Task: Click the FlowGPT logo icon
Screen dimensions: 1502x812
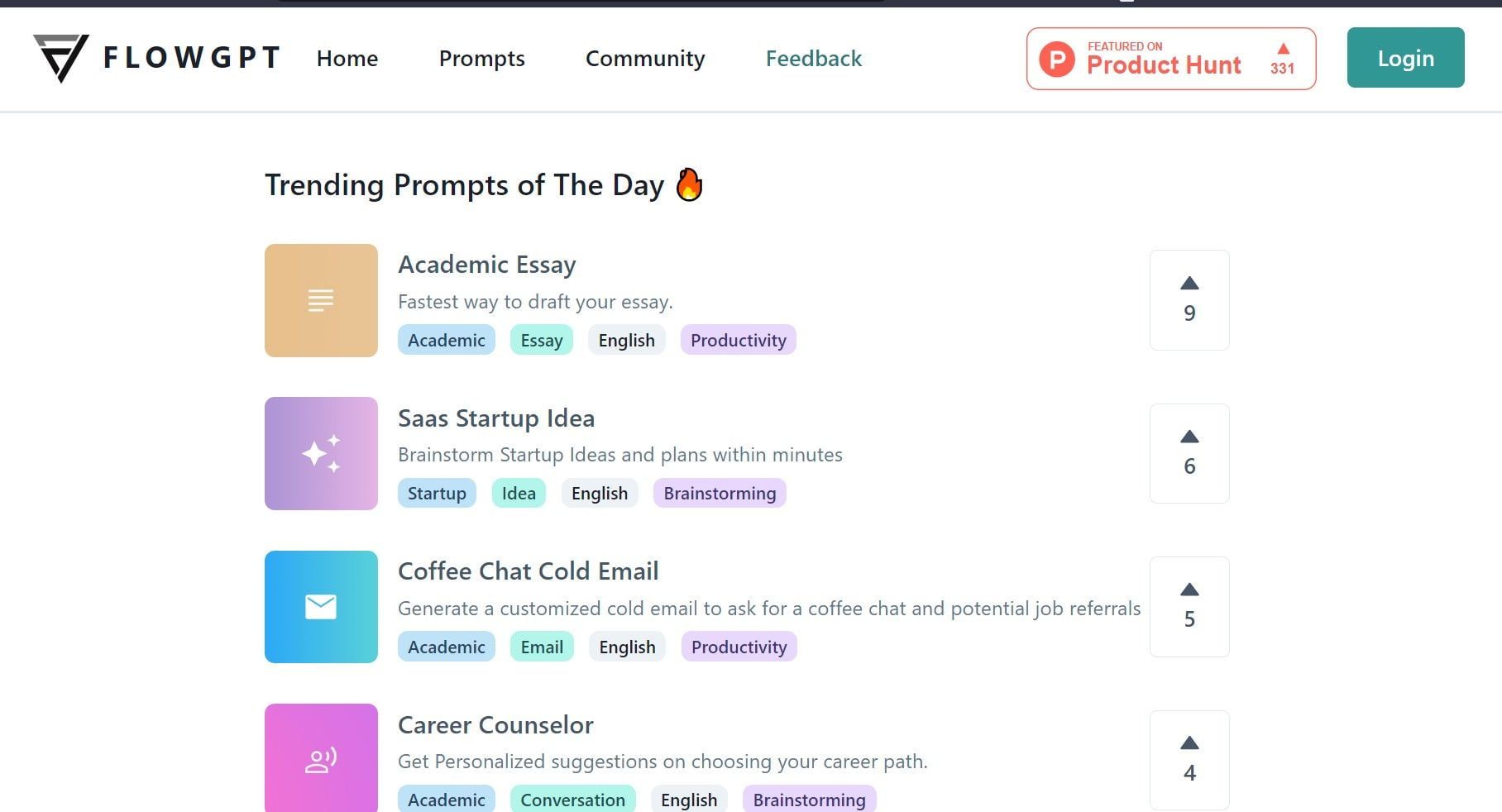Action: pos(60,58)
